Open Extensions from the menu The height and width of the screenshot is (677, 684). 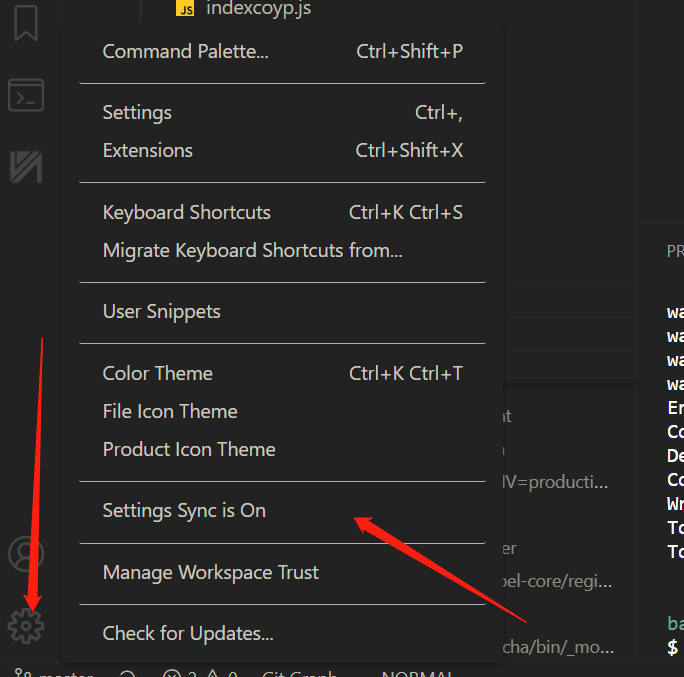point(148,151)
